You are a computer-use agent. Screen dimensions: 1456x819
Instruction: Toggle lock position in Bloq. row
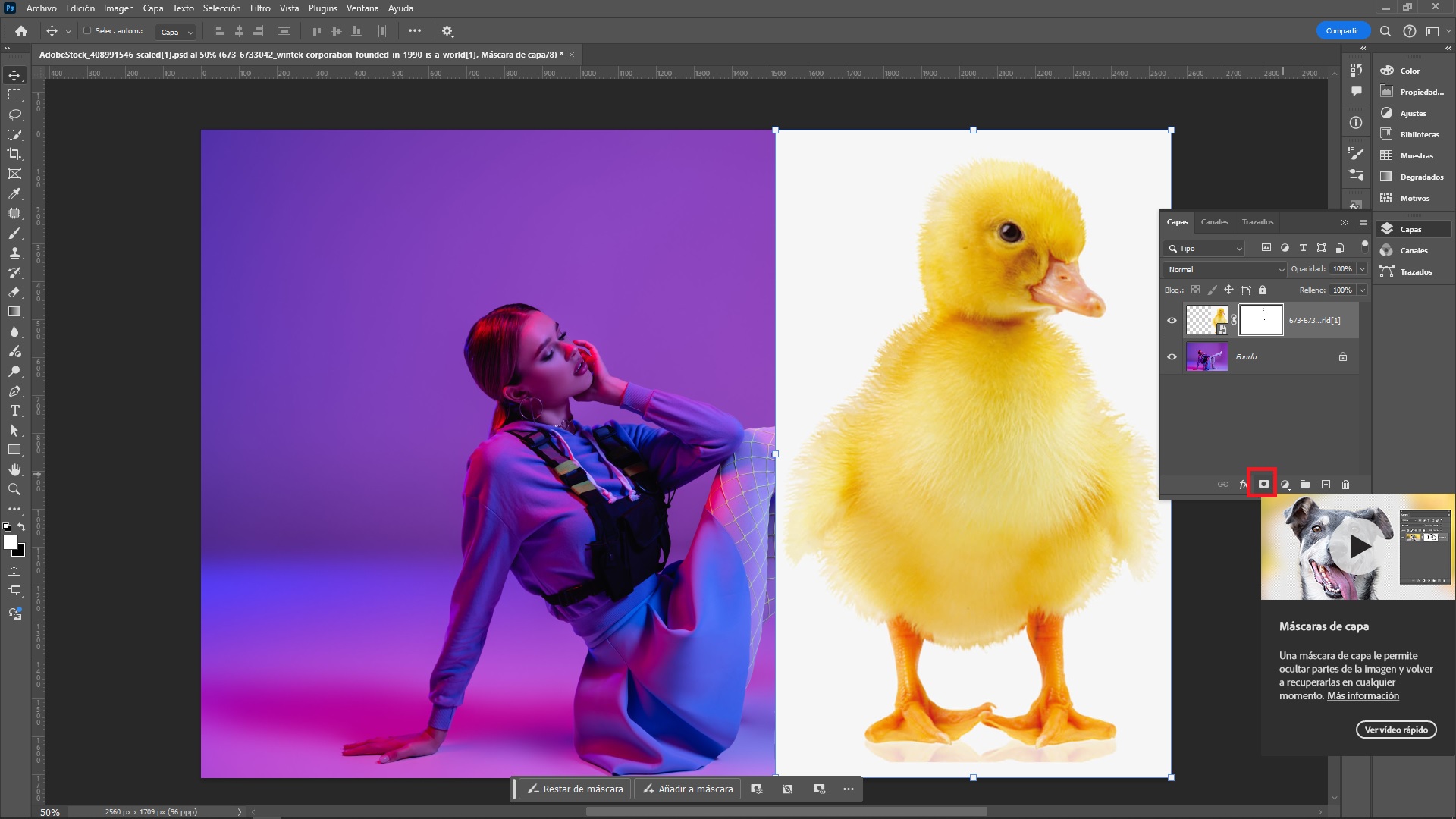coord(1228,290)
